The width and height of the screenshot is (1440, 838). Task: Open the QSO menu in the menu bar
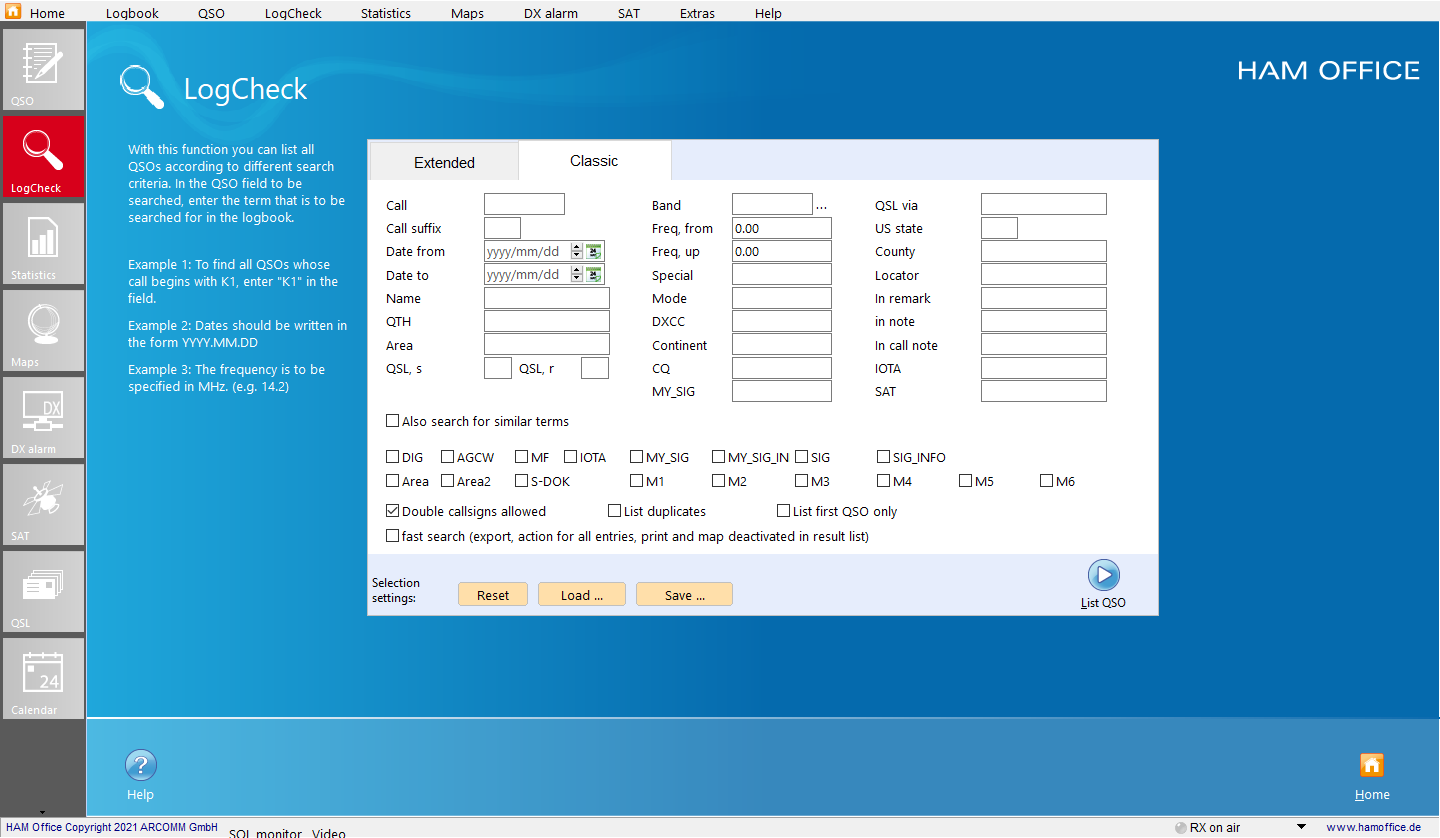211,13
